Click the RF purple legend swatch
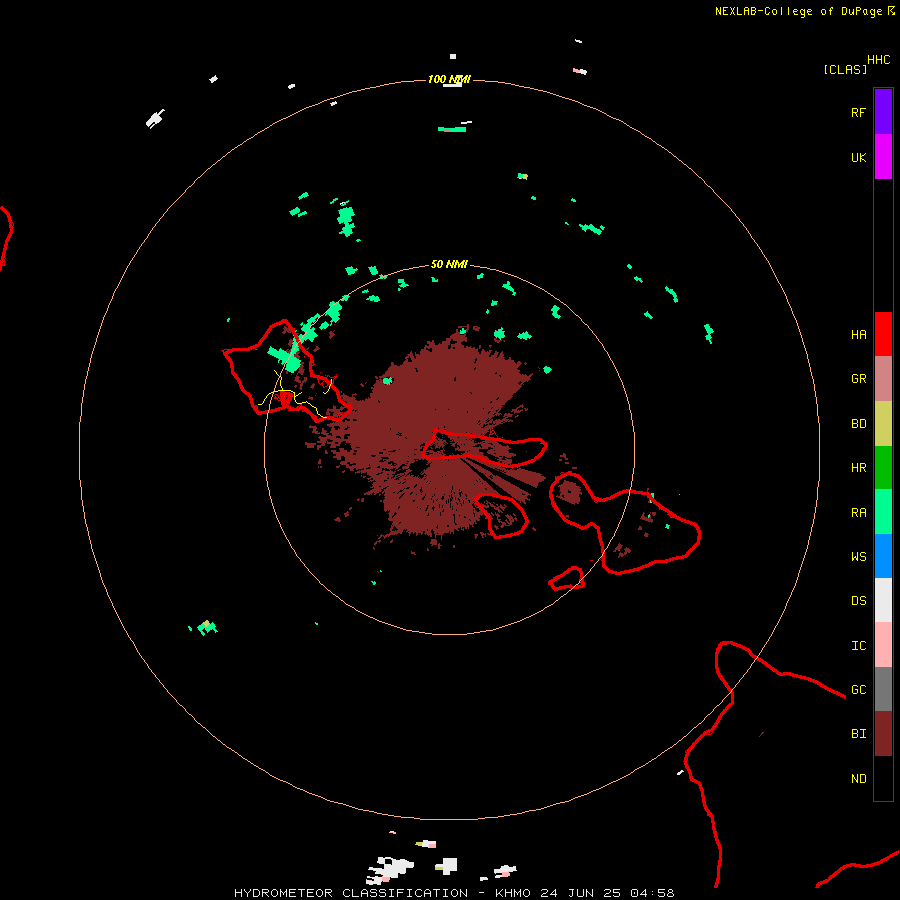900x900 pixels. click(883, 112)
